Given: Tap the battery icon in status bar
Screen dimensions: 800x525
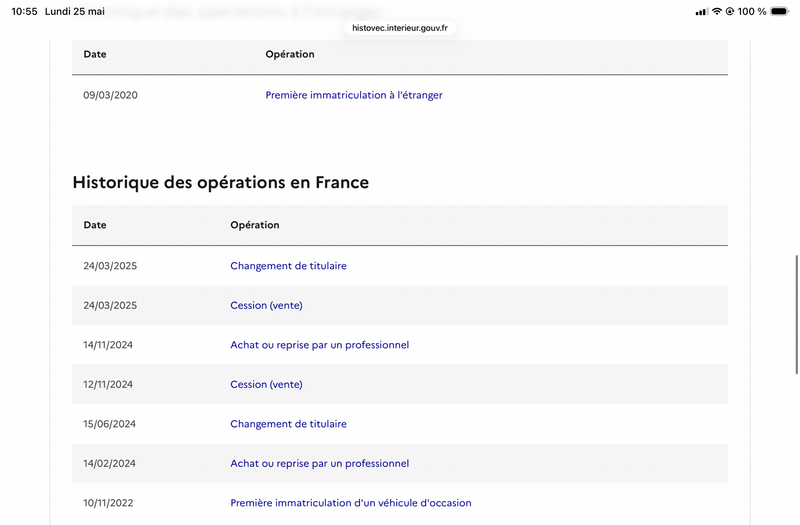Looking at the screenshot, I should coord(780,11).
